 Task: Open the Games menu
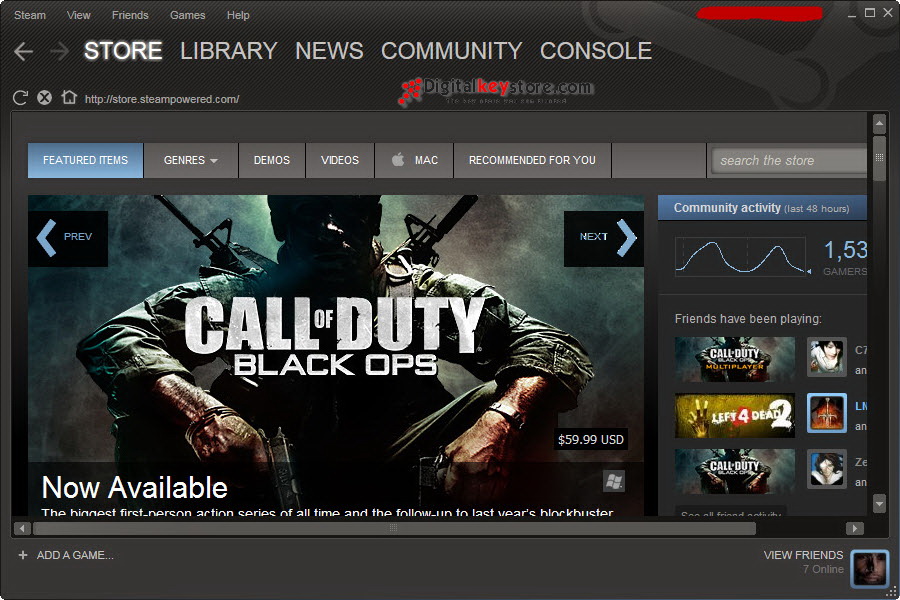(187, 16)
